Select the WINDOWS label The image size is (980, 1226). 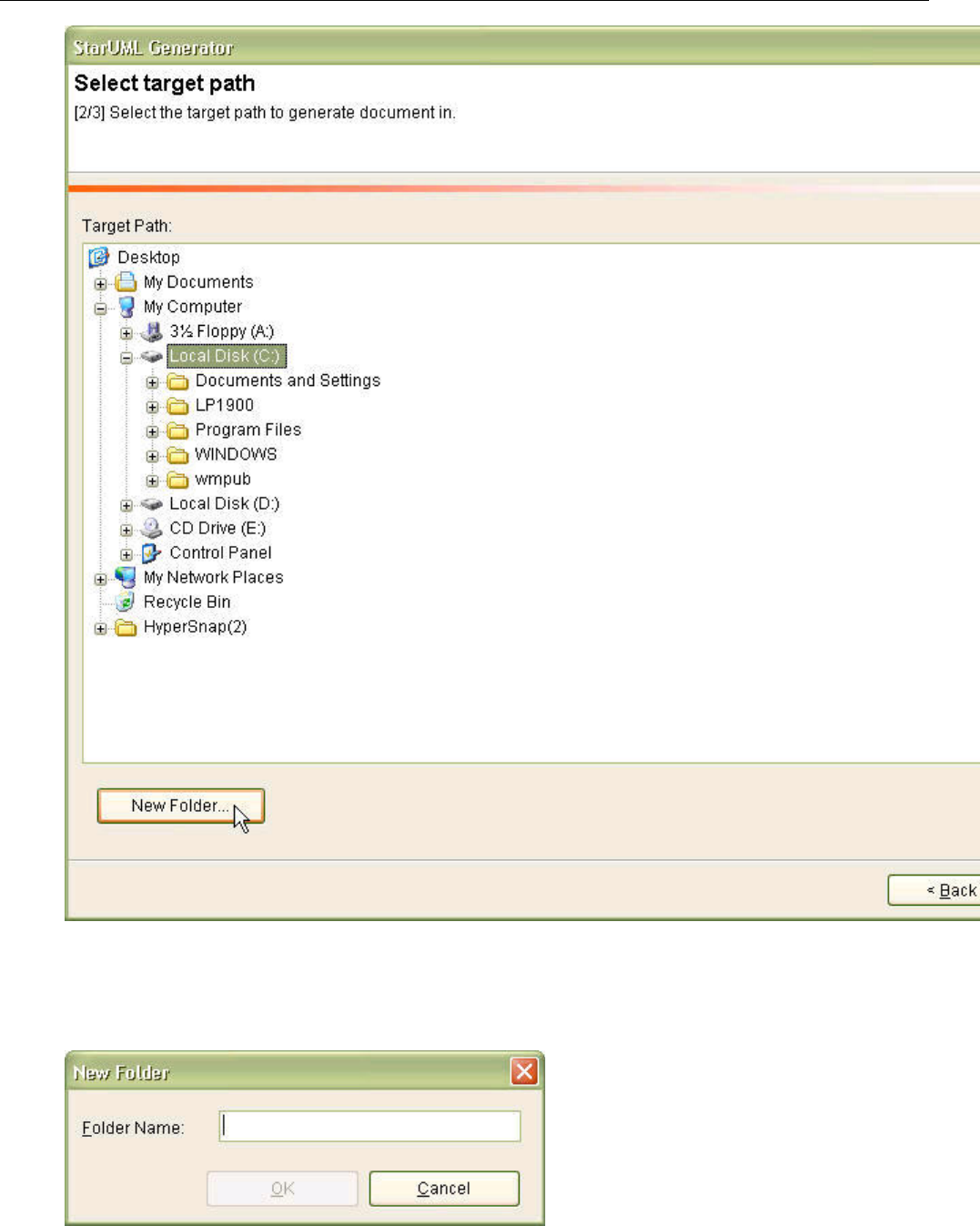236,454
